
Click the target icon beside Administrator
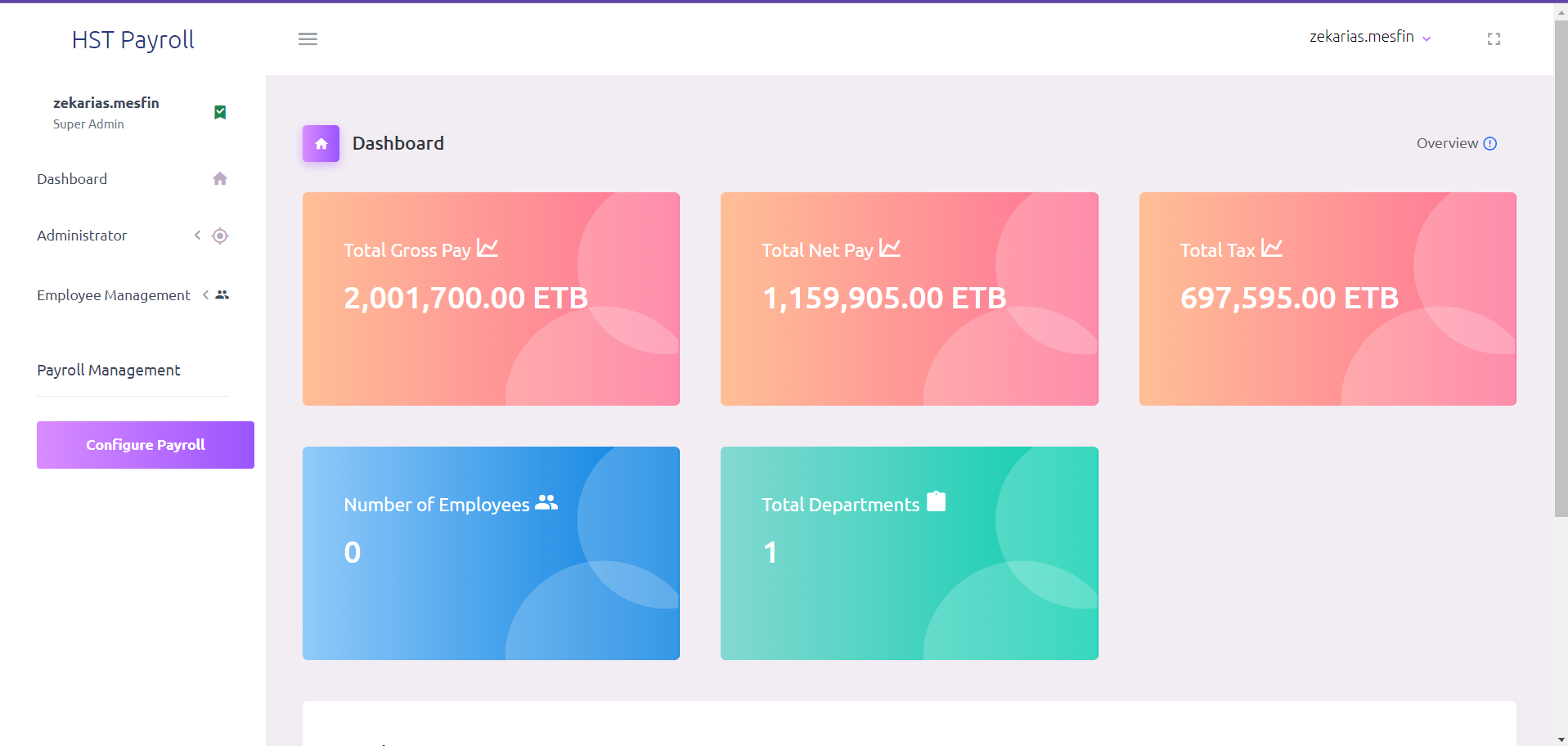click(220, 236)
